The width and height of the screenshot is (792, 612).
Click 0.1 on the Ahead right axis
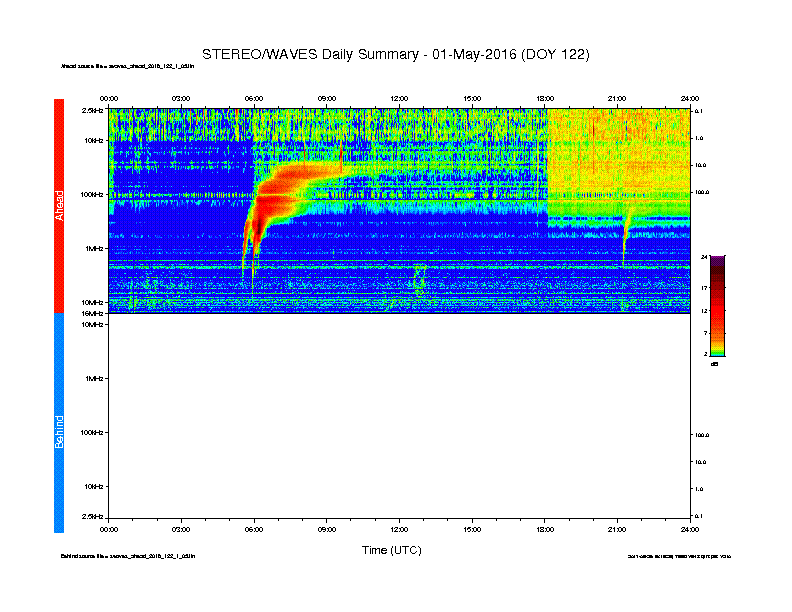(699, 111)
